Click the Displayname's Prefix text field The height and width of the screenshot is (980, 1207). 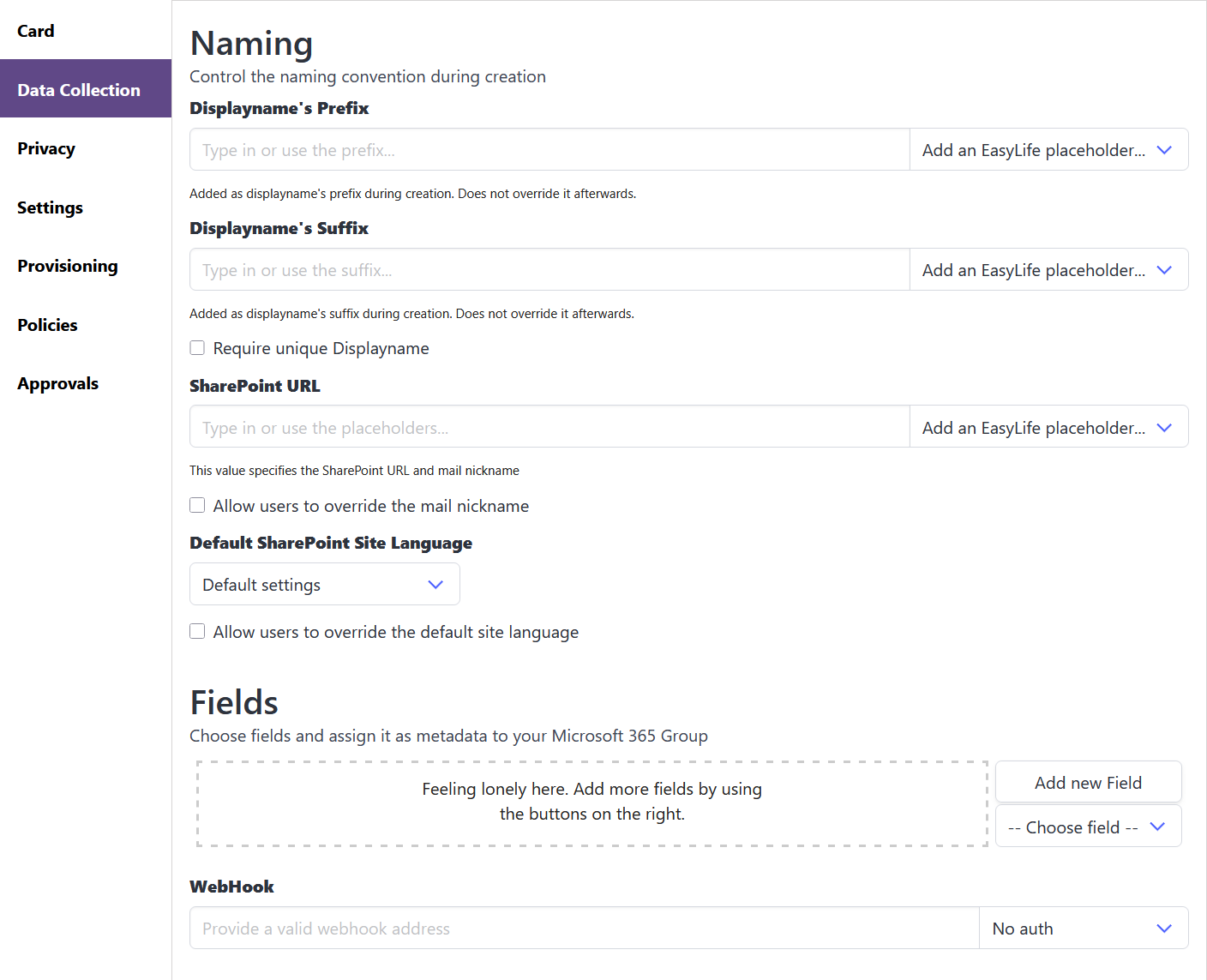click(x=549, y=149)
